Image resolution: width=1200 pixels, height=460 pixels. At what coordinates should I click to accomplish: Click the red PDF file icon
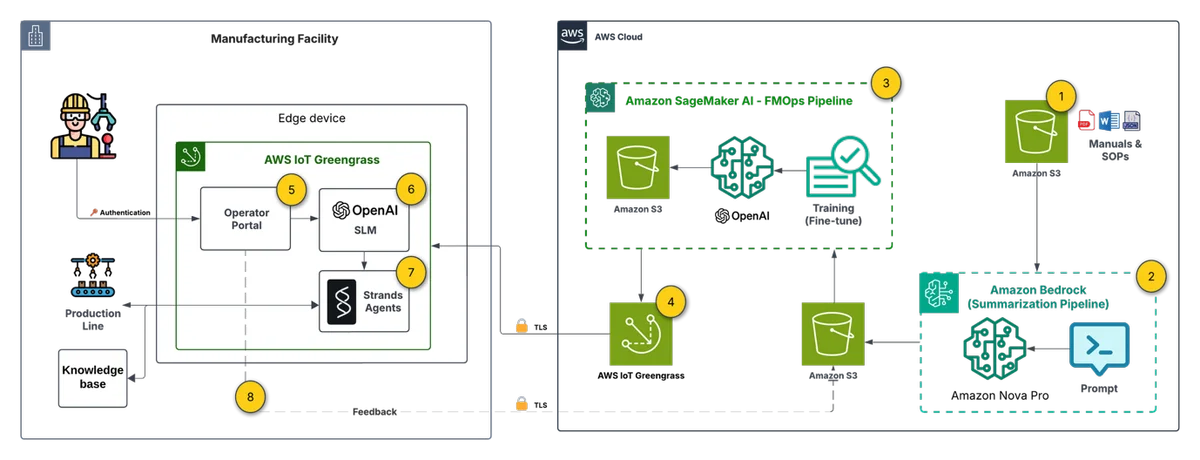coord(1087,122)
